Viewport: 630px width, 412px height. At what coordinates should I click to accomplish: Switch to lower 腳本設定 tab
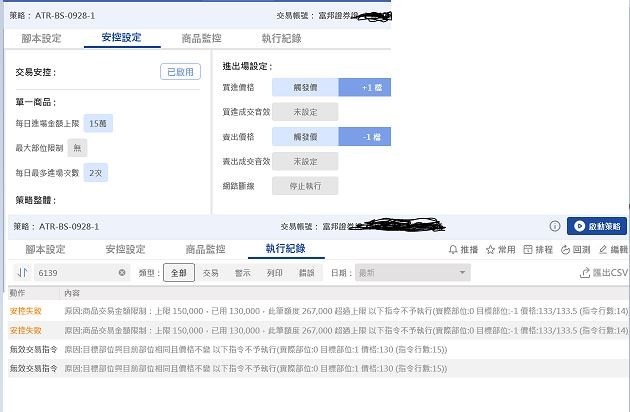pyautogui.click(x=45, y=250)
